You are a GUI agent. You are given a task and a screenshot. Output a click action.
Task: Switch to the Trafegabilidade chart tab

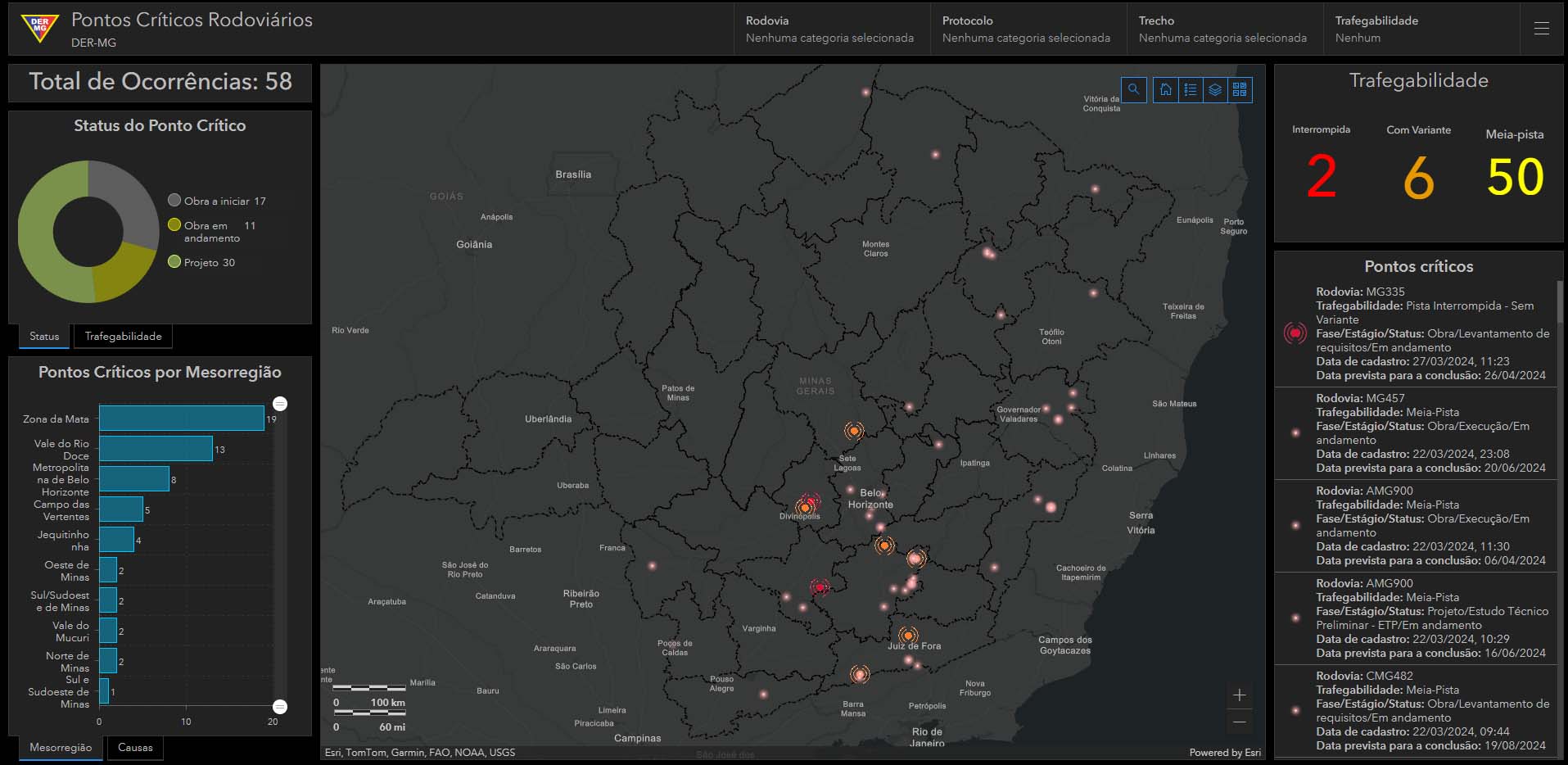click(x=123, y=336)
